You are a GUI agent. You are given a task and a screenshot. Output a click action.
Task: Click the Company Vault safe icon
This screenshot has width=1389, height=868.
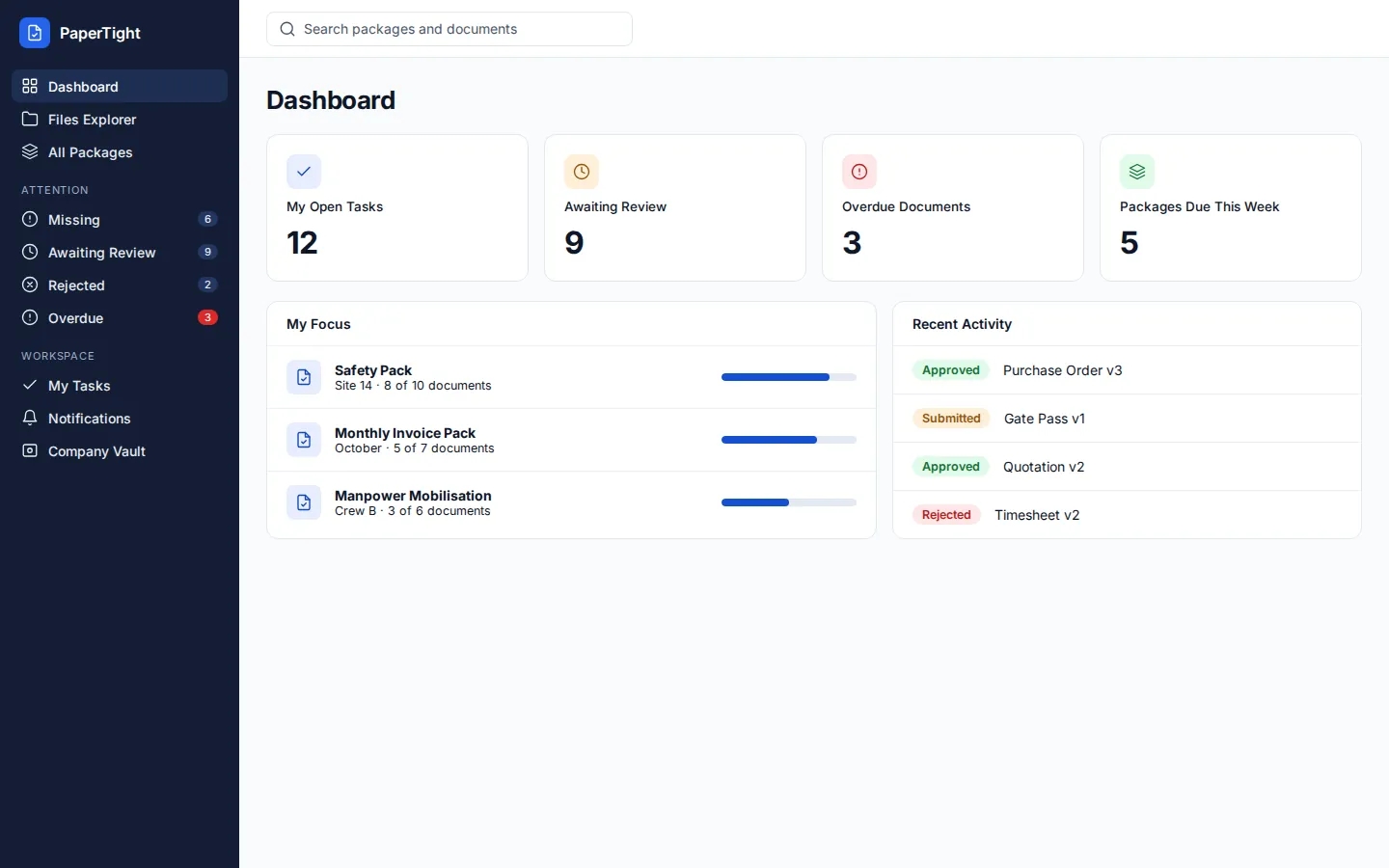pyautogui.click(x=30, y=450)
